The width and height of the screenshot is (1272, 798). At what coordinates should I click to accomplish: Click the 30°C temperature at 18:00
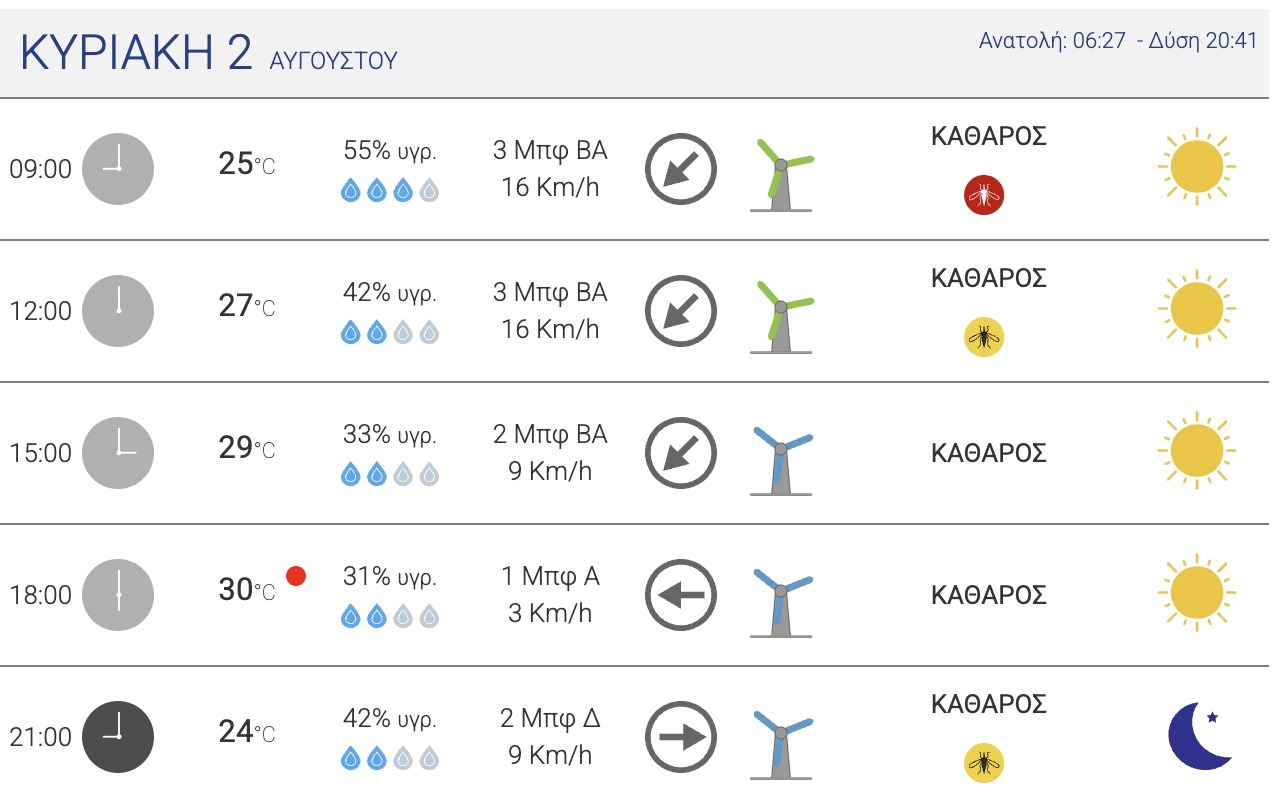tap(247, 590)
